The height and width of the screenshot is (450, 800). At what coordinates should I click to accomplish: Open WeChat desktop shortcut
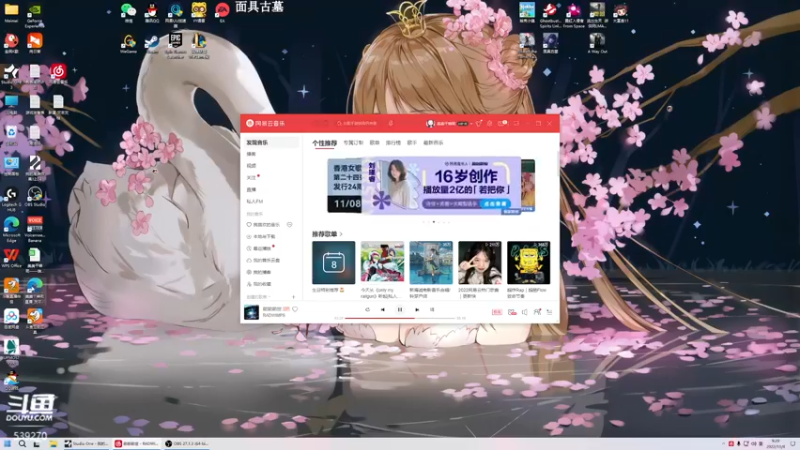pyautogui.click(x=129, y=13)
